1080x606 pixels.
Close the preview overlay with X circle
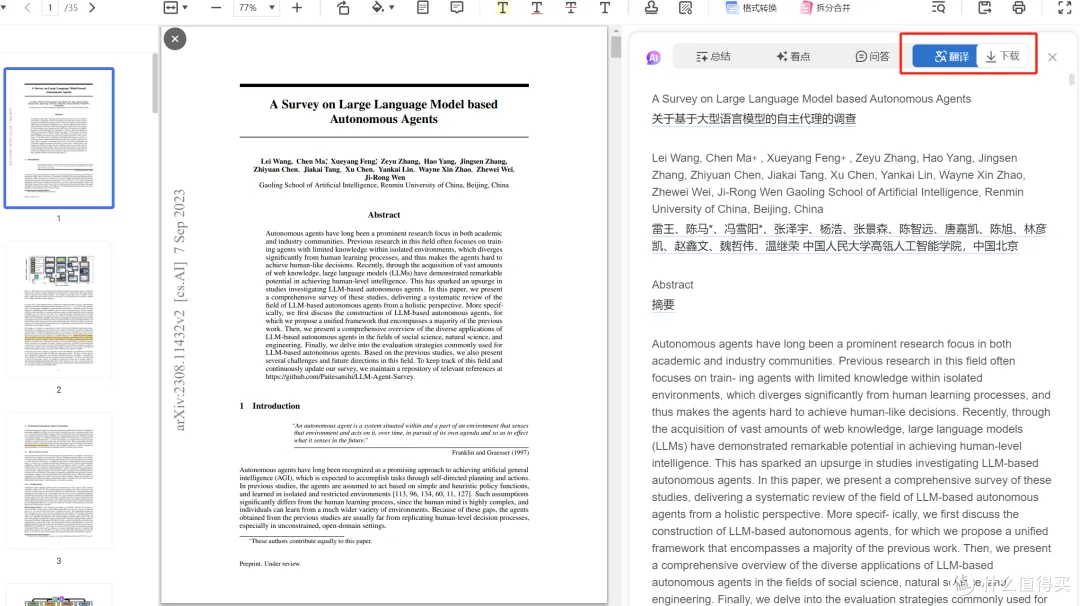(x=175, y=39)
